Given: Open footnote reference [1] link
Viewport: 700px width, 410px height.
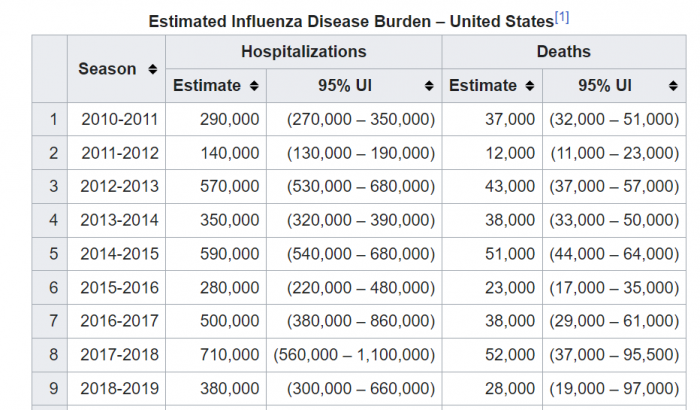Looking at the screenshot, I should coord(562,17).
